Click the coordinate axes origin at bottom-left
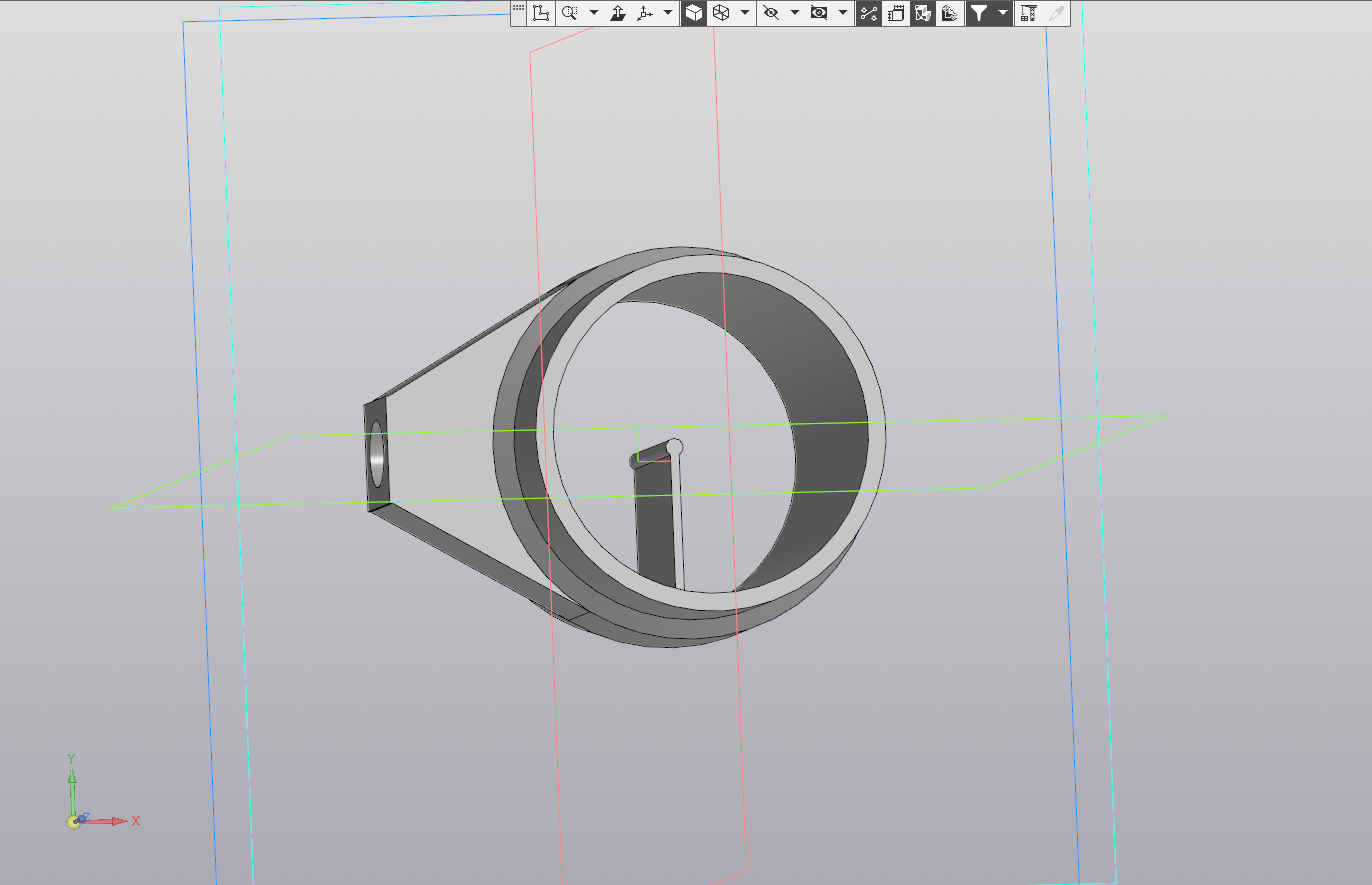 73,821
